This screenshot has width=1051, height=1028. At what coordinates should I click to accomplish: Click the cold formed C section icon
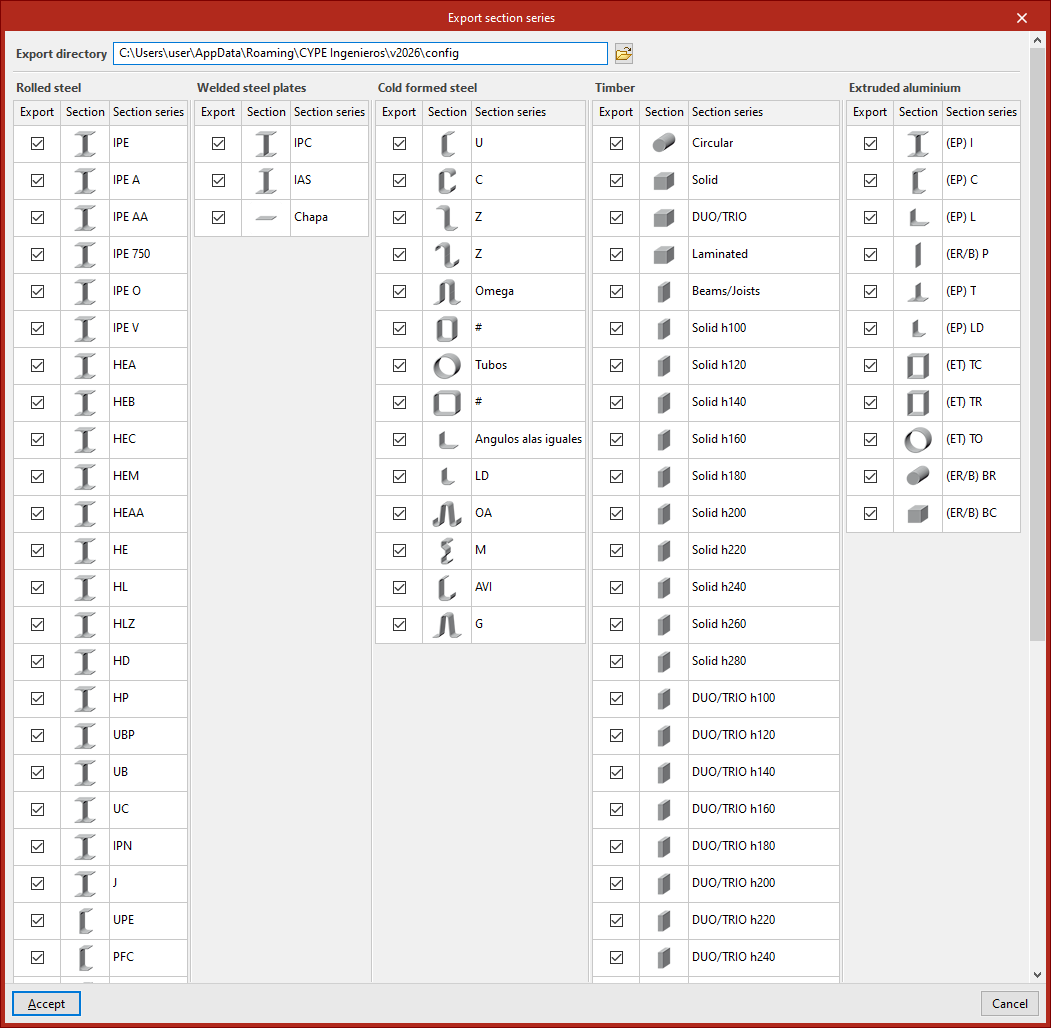tap(447, 181)
